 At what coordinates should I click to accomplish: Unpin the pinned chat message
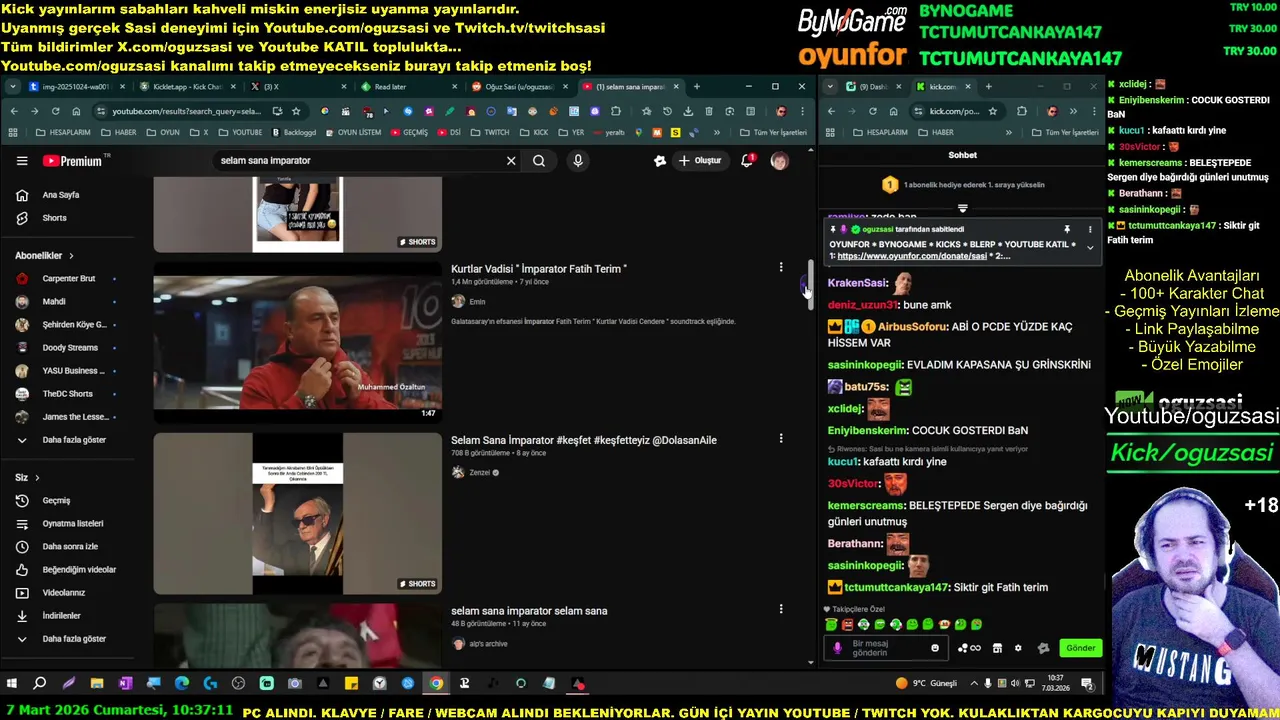point(1067,230)
